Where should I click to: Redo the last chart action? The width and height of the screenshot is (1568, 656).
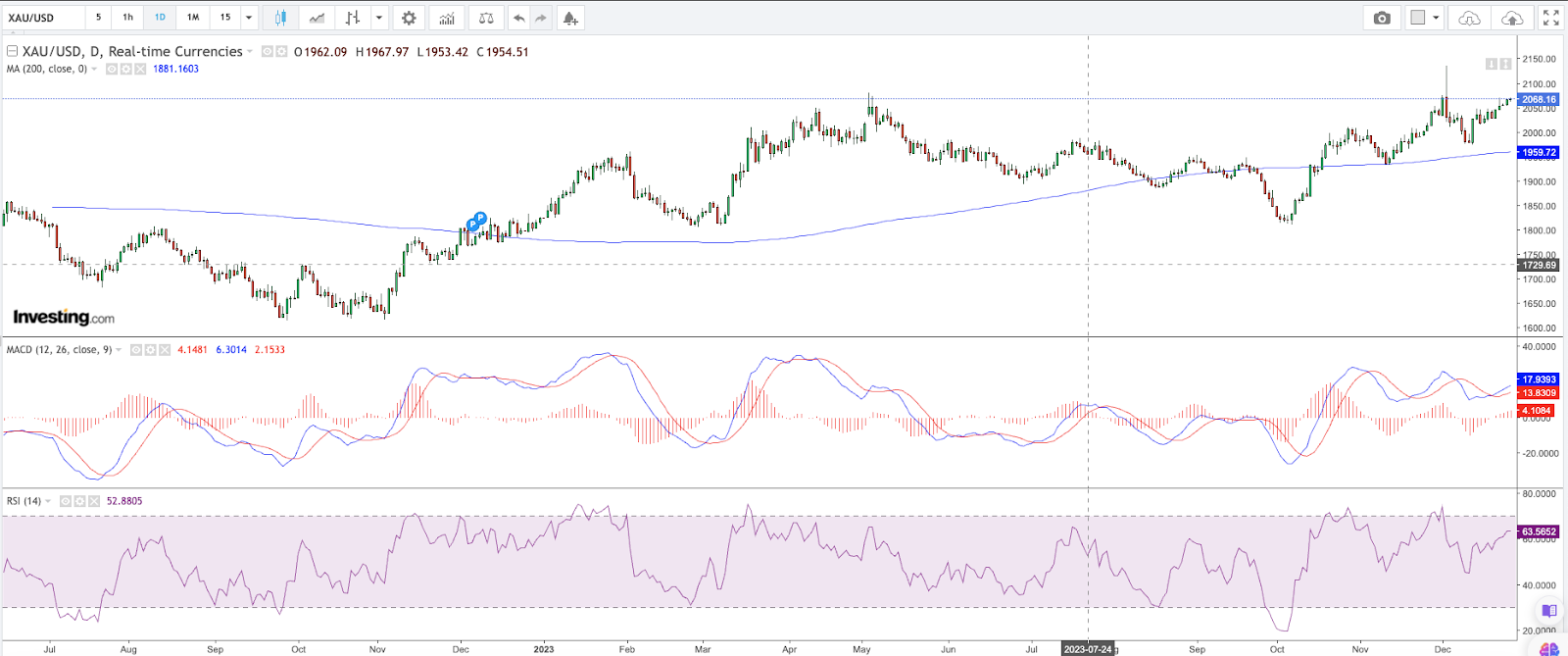(x=540, y=18)
